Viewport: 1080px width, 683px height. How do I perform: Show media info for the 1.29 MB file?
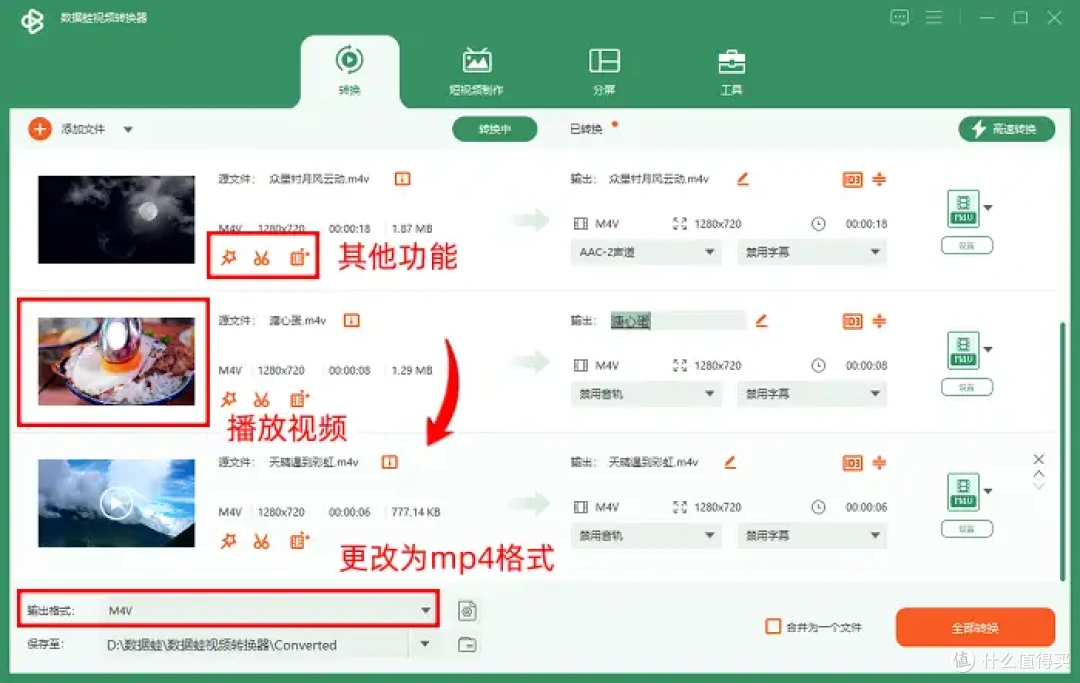[351, 320]
